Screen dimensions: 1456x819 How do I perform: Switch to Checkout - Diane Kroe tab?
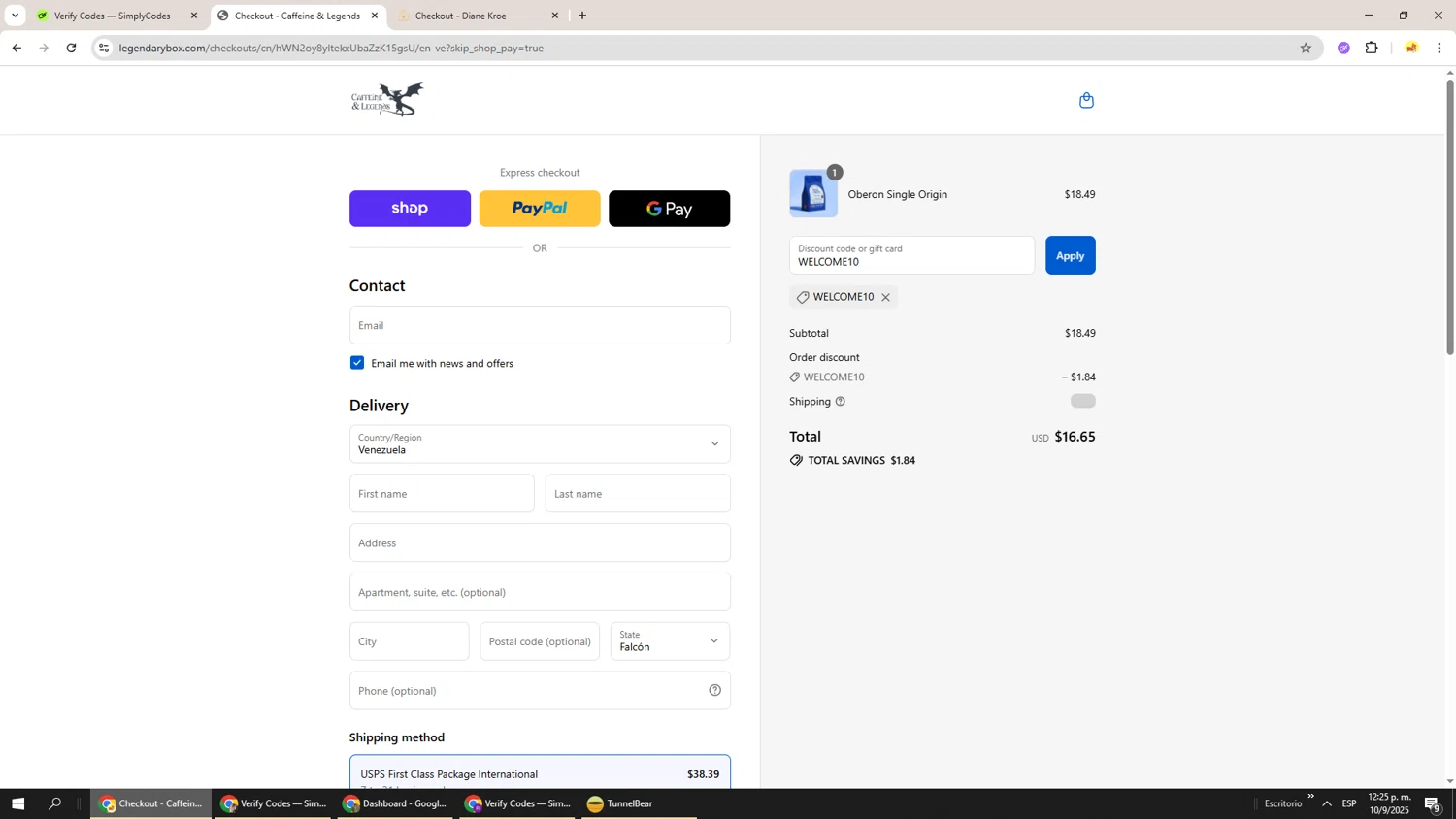tap(479, 16)
